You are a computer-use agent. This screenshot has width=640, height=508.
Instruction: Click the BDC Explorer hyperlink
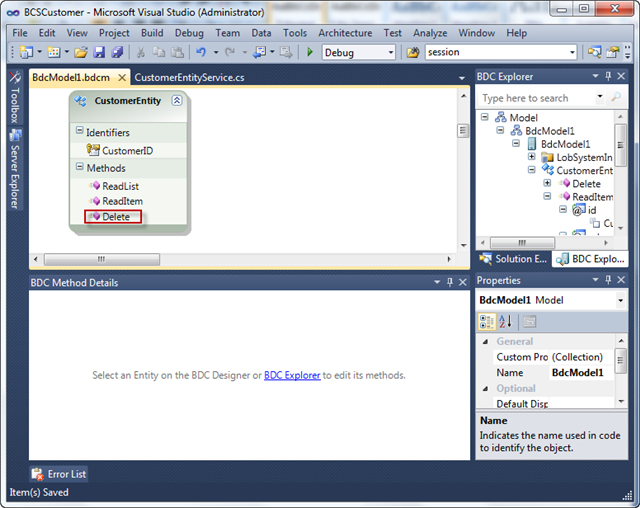click(292, 375)
